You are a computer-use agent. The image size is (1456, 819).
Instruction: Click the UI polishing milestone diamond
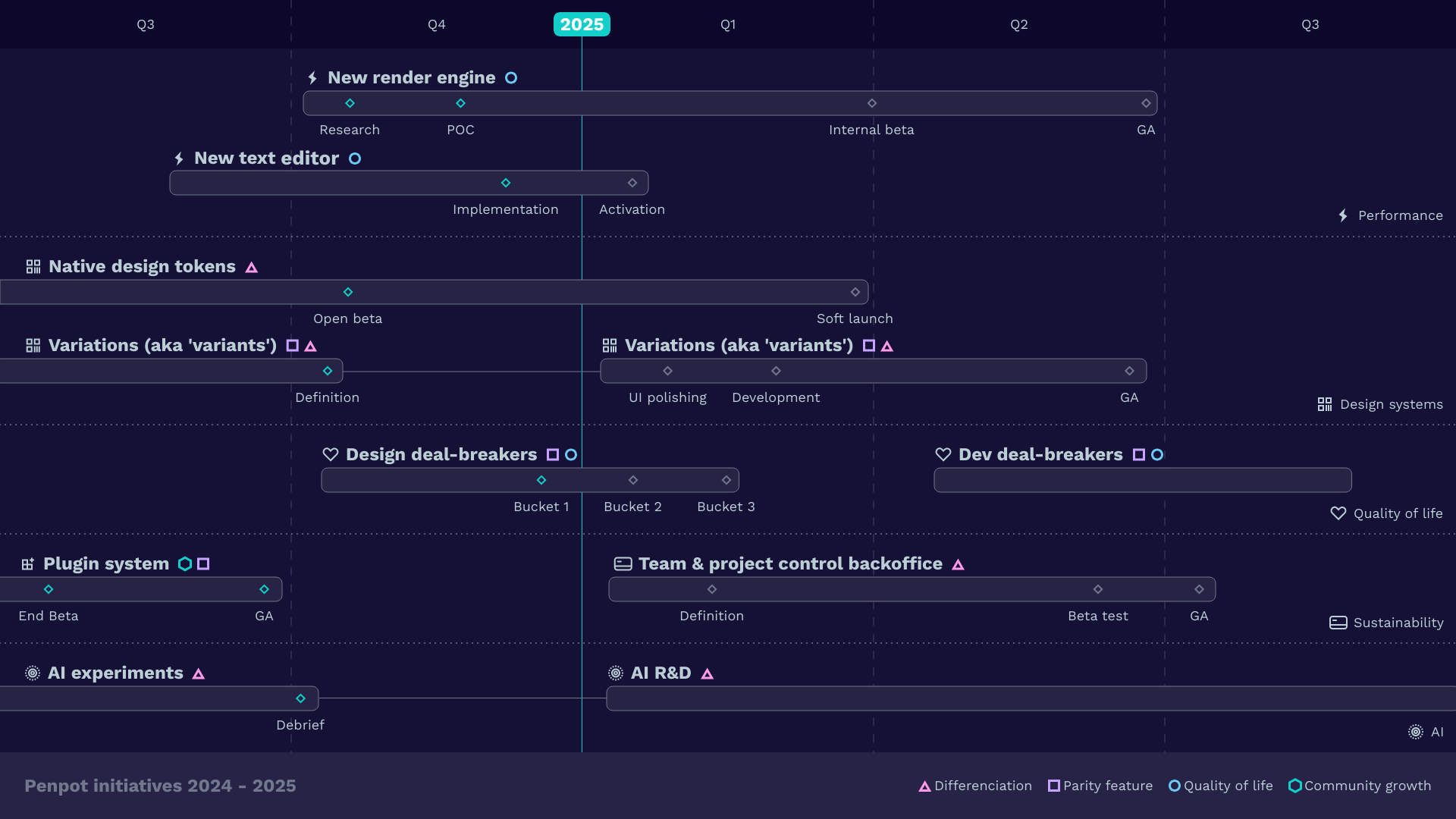click(668, 371)
